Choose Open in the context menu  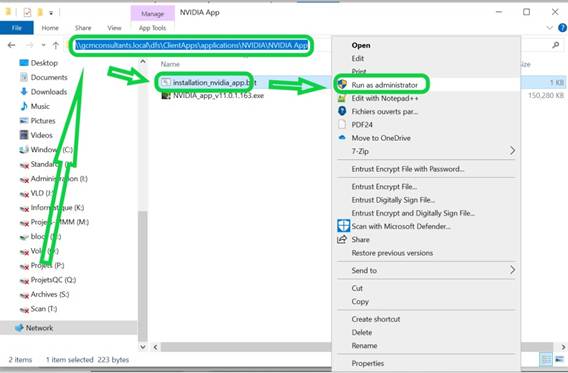click(x=361, y=45)
